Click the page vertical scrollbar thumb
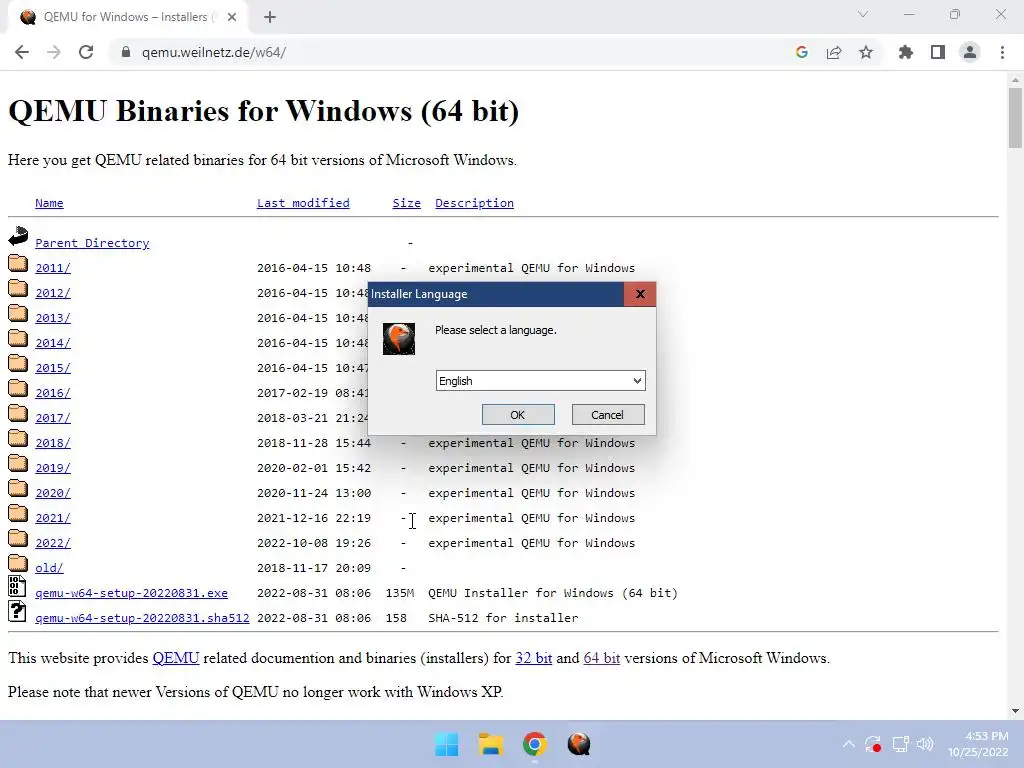Image resolution: width=1024 pixels, height=768 pixels. tap(1015, 118)
